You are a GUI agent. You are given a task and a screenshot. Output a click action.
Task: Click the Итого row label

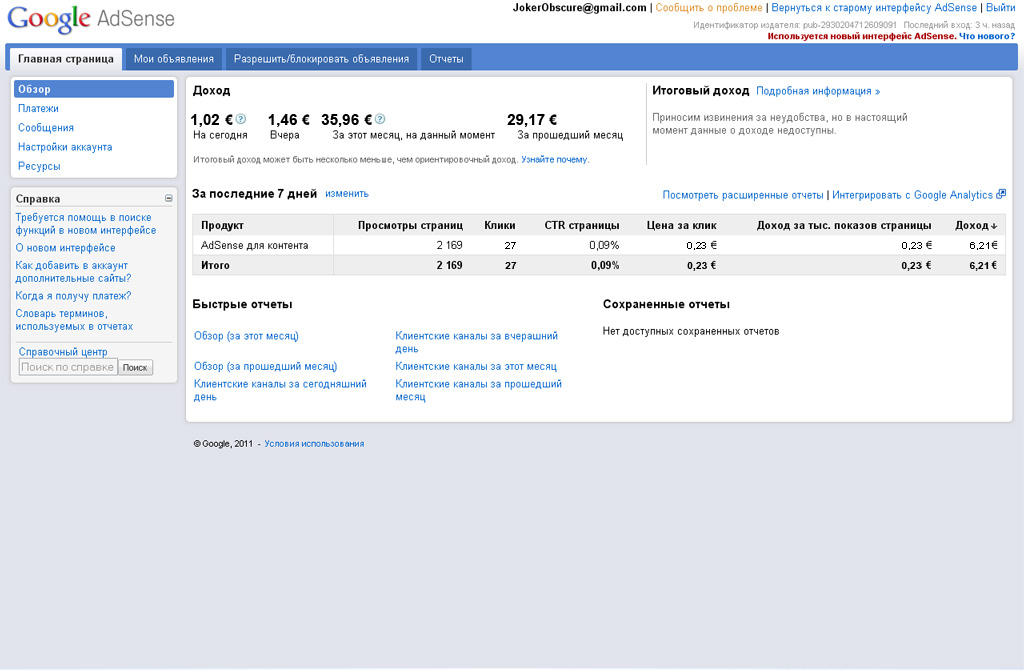pyautogui.click(x=216, y=266)
